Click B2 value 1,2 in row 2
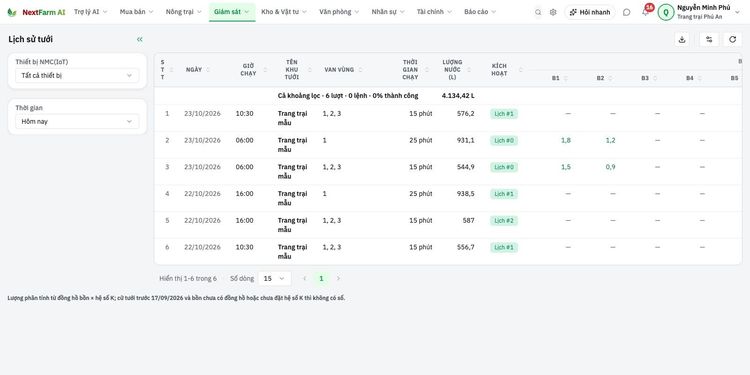Image resolution: width=750 pixels, height=375 pixels. click(610, 141)
